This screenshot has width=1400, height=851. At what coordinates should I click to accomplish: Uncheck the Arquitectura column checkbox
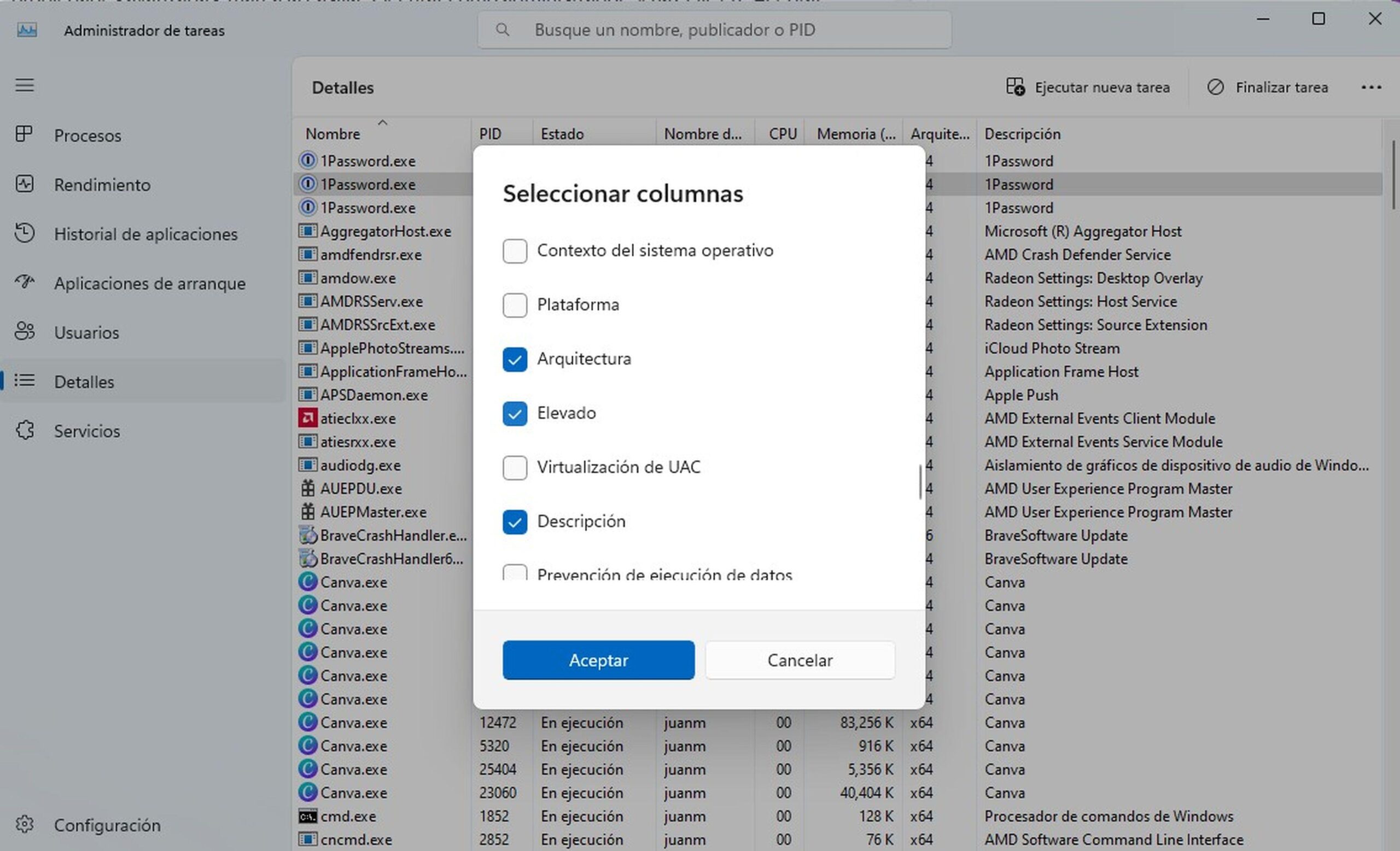point(515,359)
